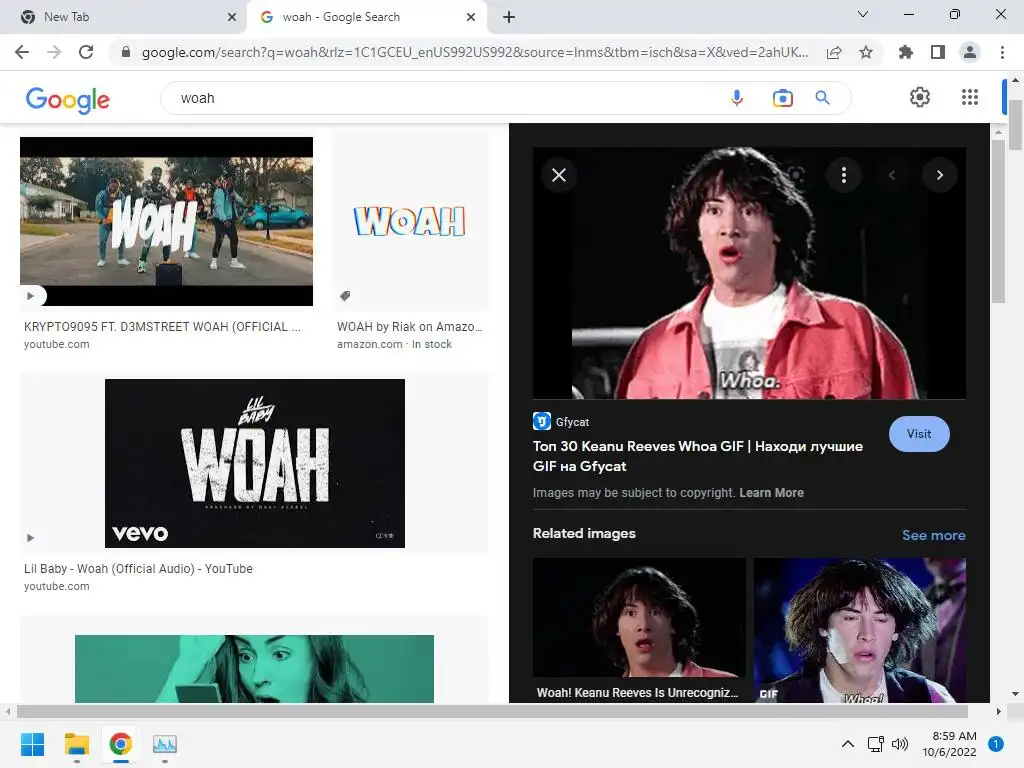Open the Learn More copyright link
Image resolution: width=1024 pixels, height=768 pixels.
(771, 492)
